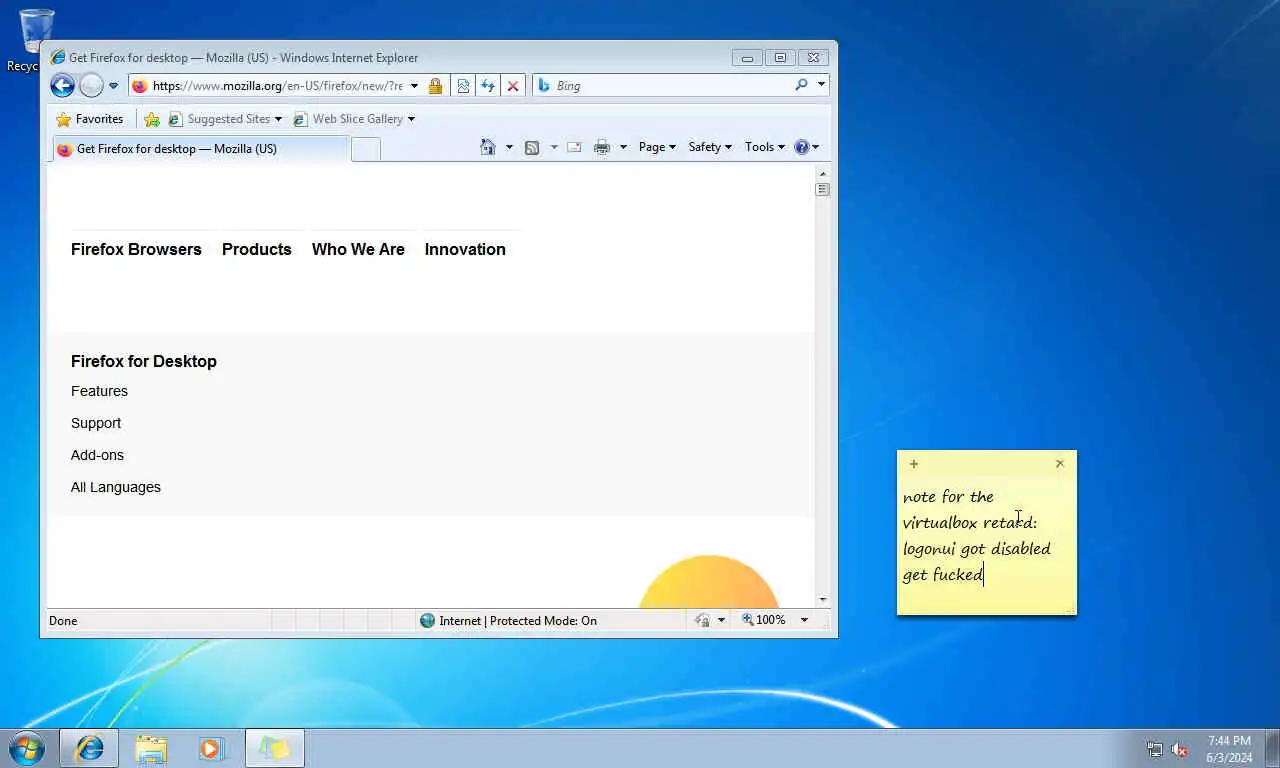The image size is (1280, 768).
Task: Click the privacy report icon in status bar
Action: tap(702, 621)
